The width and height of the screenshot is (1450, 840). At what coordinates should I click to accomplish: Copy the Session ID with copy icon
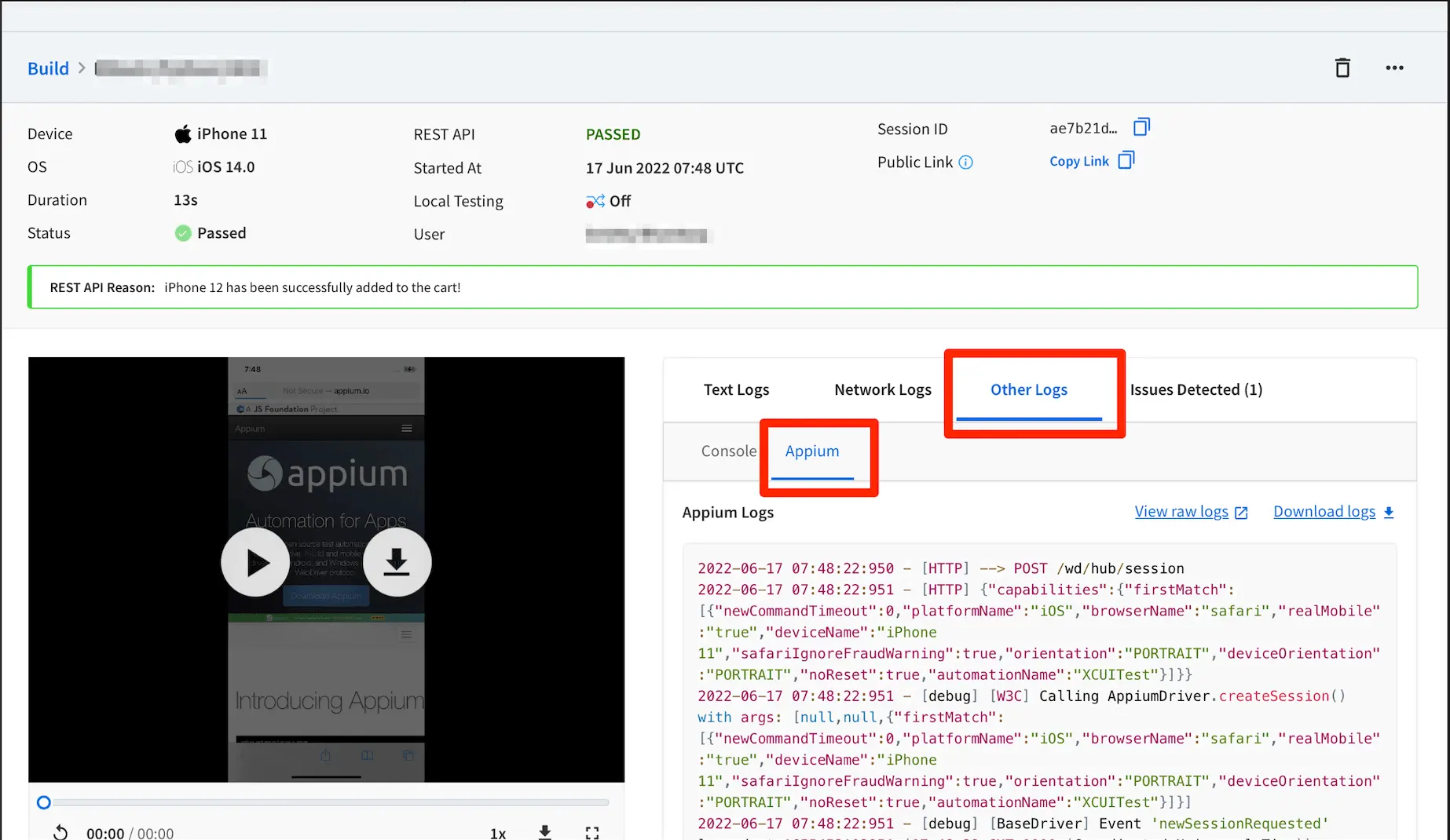point(1141,127)
